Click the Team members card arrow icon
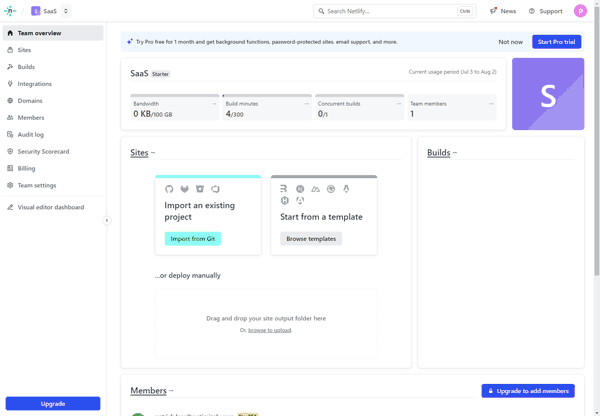 tap(491, 104)
